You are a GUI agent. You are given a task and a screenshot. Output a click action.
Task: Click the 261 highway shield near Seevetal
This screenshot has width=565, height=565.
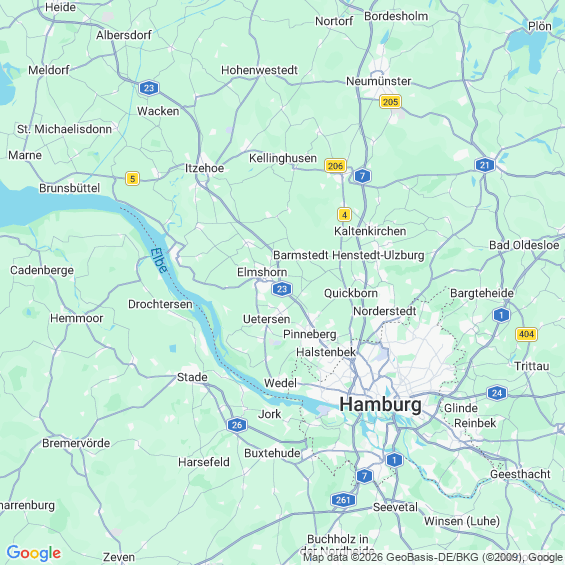[x=343, y=500]
